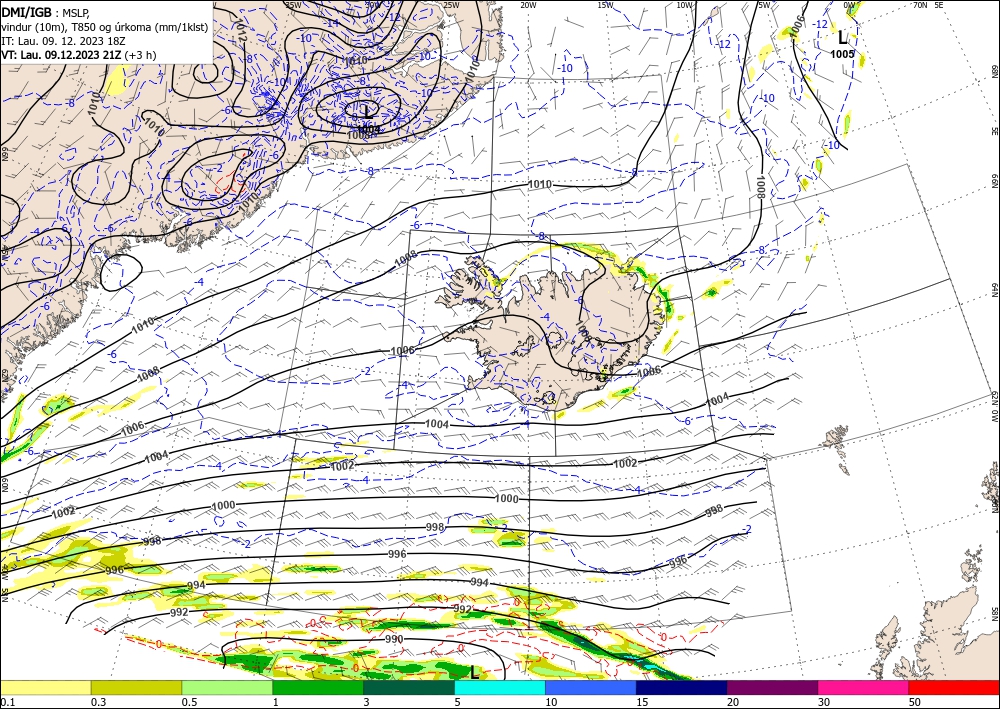Click the 'IT: Lau. 09. 12. 2023 18Z' line
This screenshot has width=1000, height=709.
click(x=63, y=41)
